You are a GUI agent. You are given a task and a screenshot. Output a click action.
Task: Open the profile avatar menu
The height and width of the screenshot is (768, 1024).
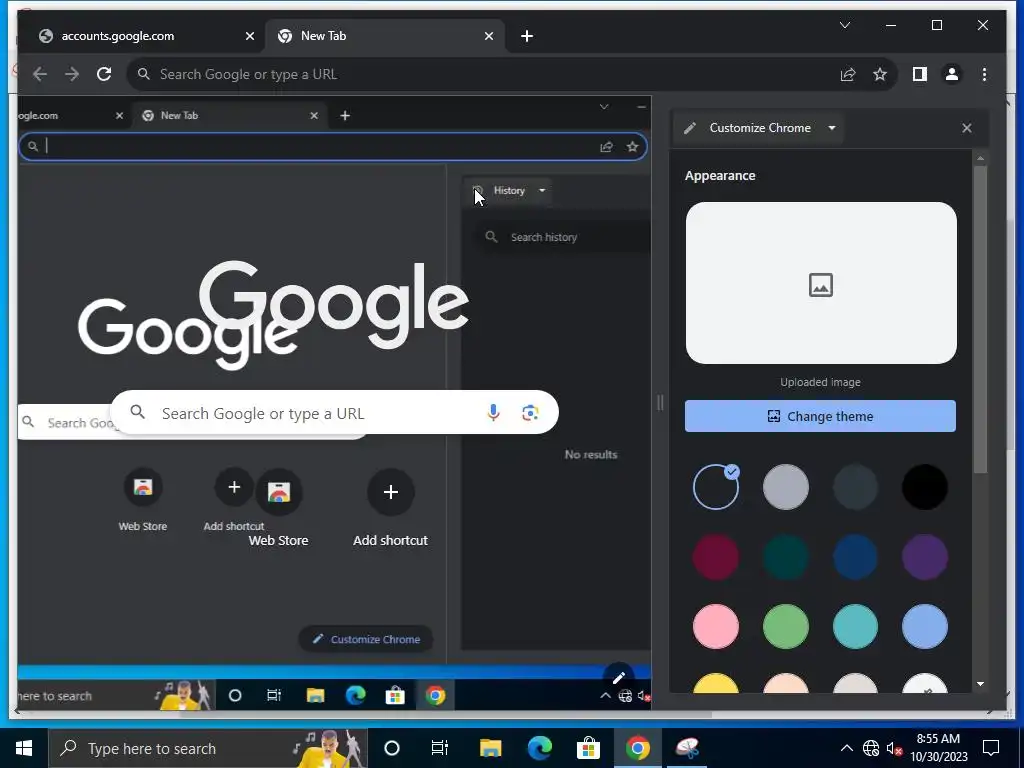952,74
